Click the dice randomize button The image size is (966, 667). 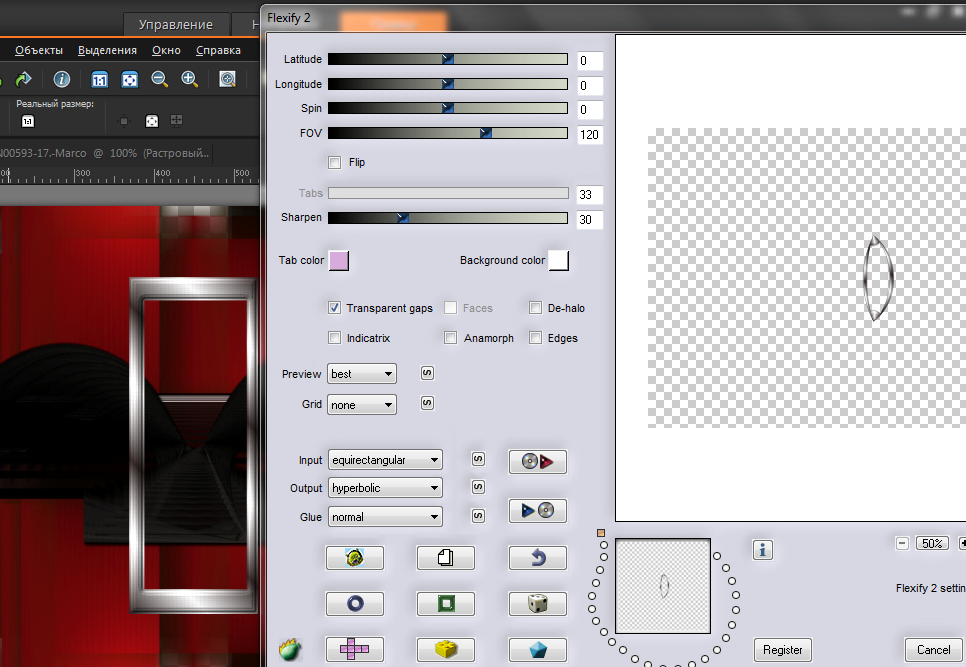(537, 604)
